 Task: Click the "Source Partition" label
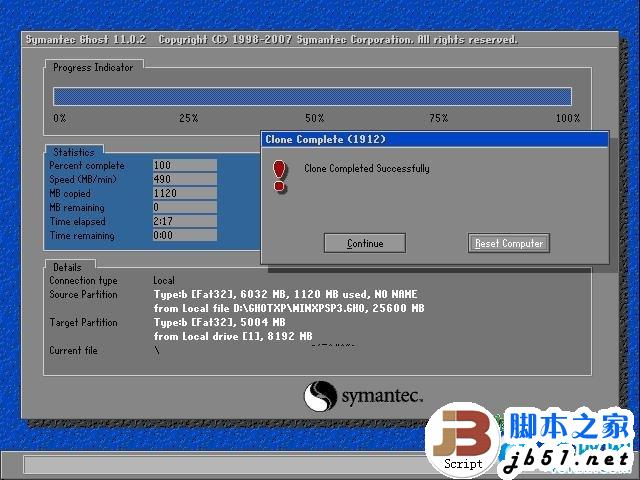83,294
